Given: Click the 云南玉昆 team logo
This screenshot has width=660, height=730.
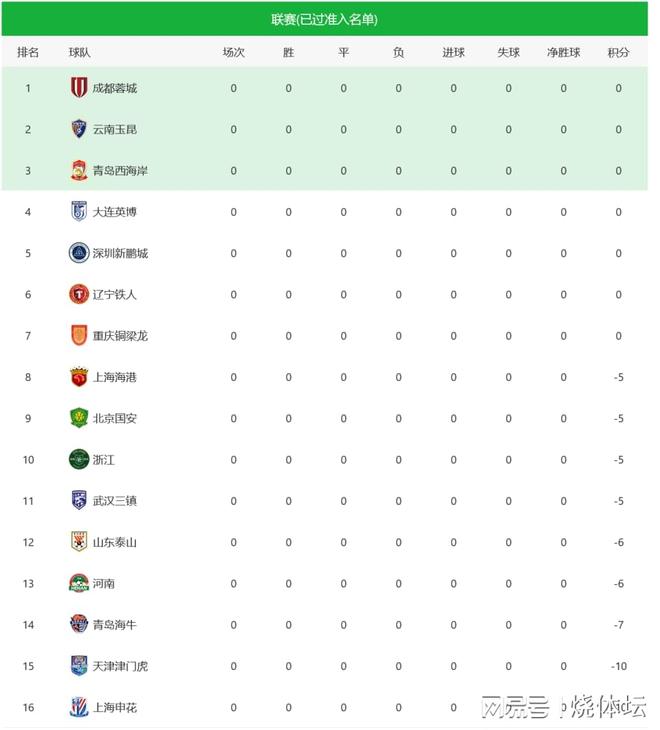Looking at the screenshot, I should [x=78, y=129].
